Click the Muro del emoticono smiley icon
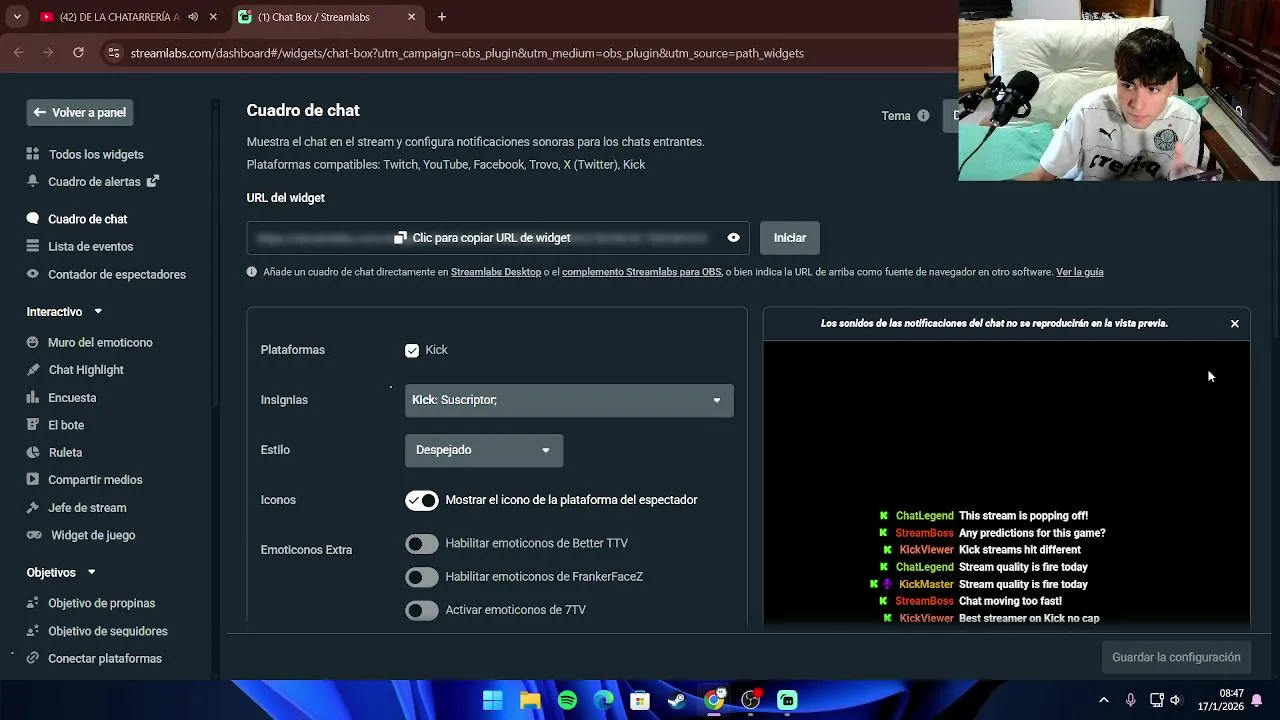This screenshot has height=720, width=1280. coord(33,342)
